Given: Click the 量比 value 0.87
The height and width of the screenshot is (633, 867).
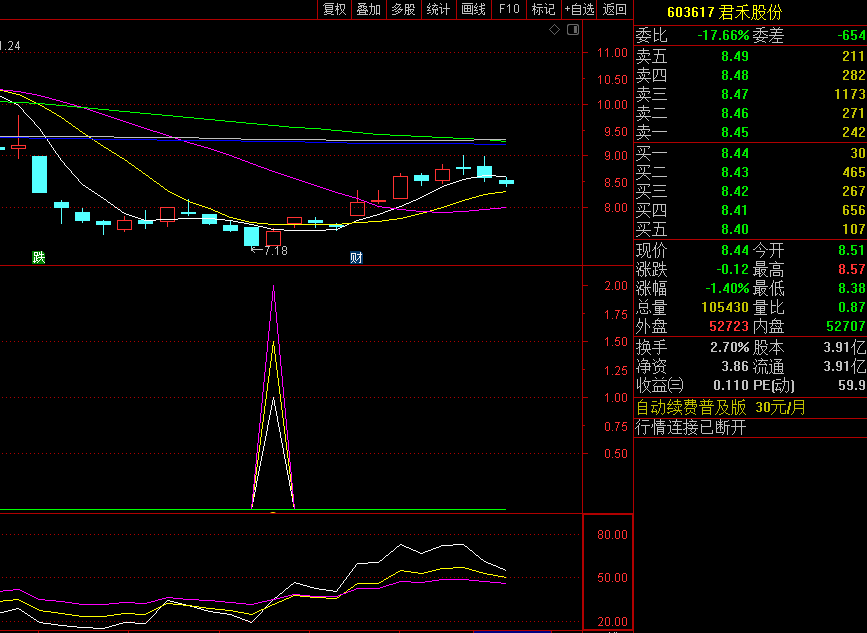Looking at the screenshot, I should point(852,307).
